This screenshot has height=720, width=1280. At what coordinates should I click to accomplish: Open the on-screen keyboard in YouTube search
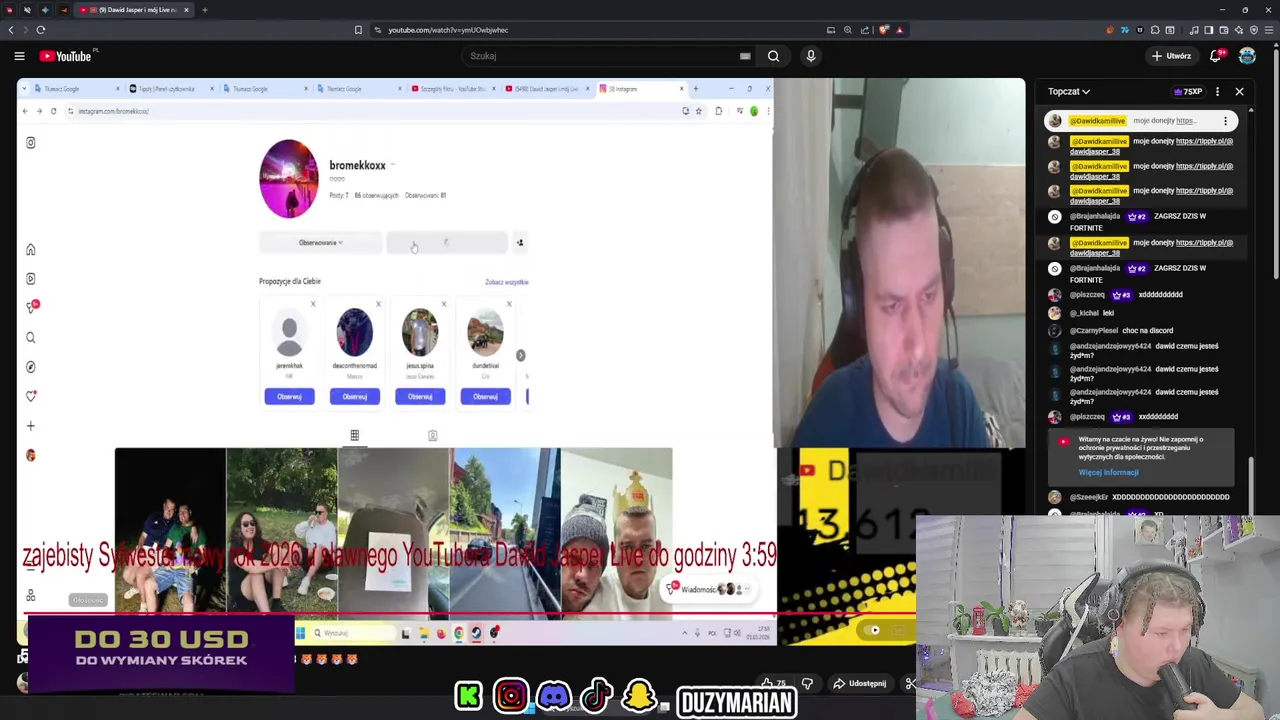pos(745,56)
